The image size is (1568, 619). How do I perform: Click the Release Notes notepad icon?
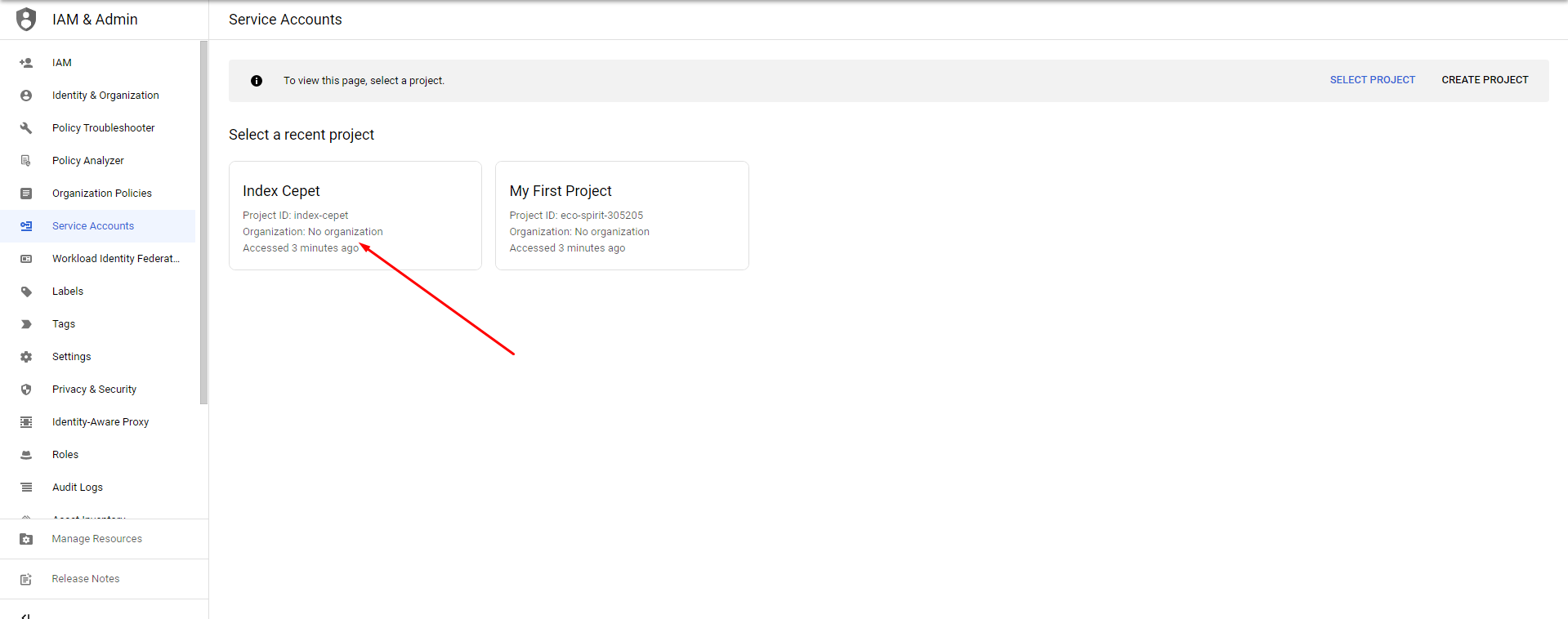tap(26, 579)
